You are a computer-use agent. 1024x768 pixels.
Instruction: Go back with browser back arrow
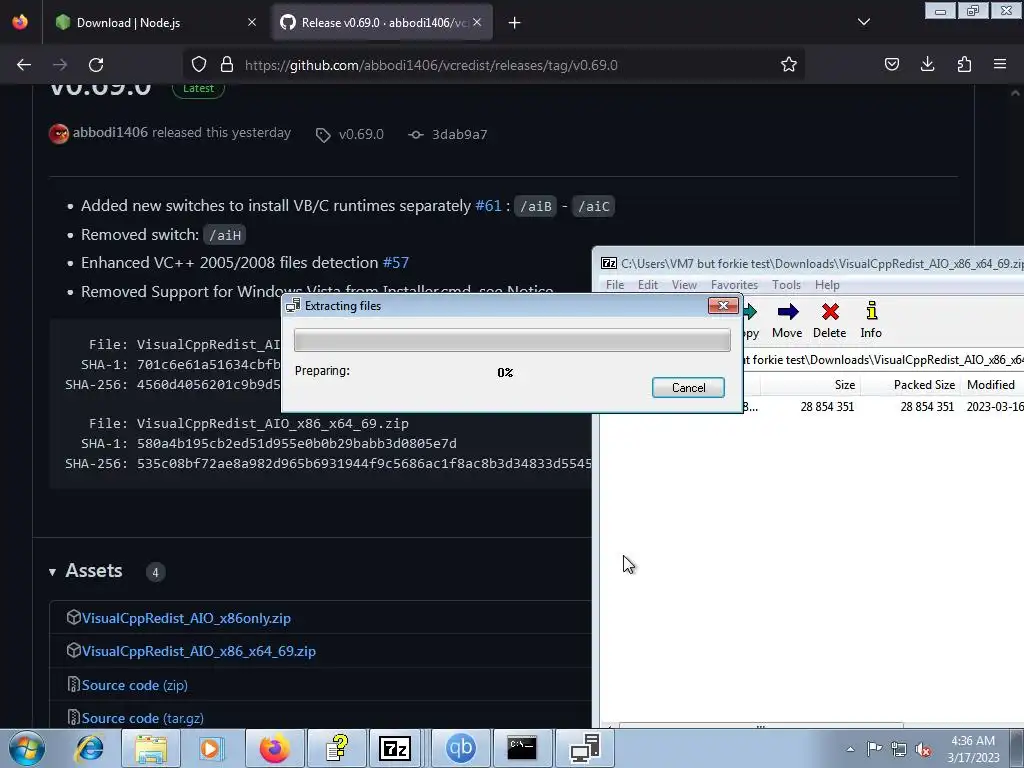tap(24, 65)
